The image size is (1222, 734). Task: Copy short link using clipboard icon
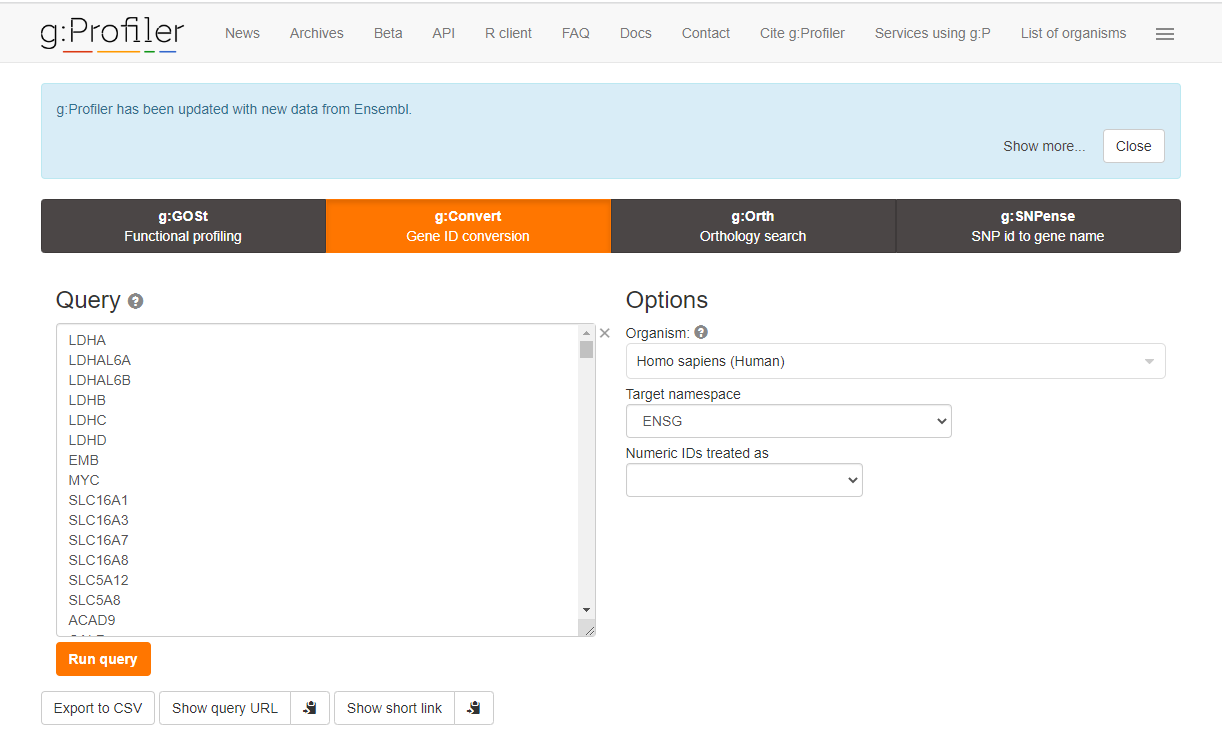(x=474, y=708)
